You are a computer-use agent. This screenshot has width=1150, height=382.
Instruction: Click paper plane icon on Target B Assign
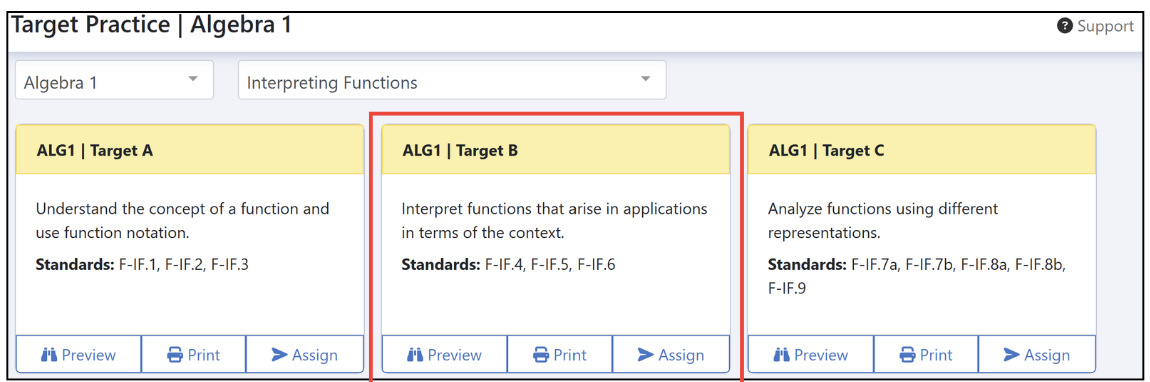click(x=645, y=355)
